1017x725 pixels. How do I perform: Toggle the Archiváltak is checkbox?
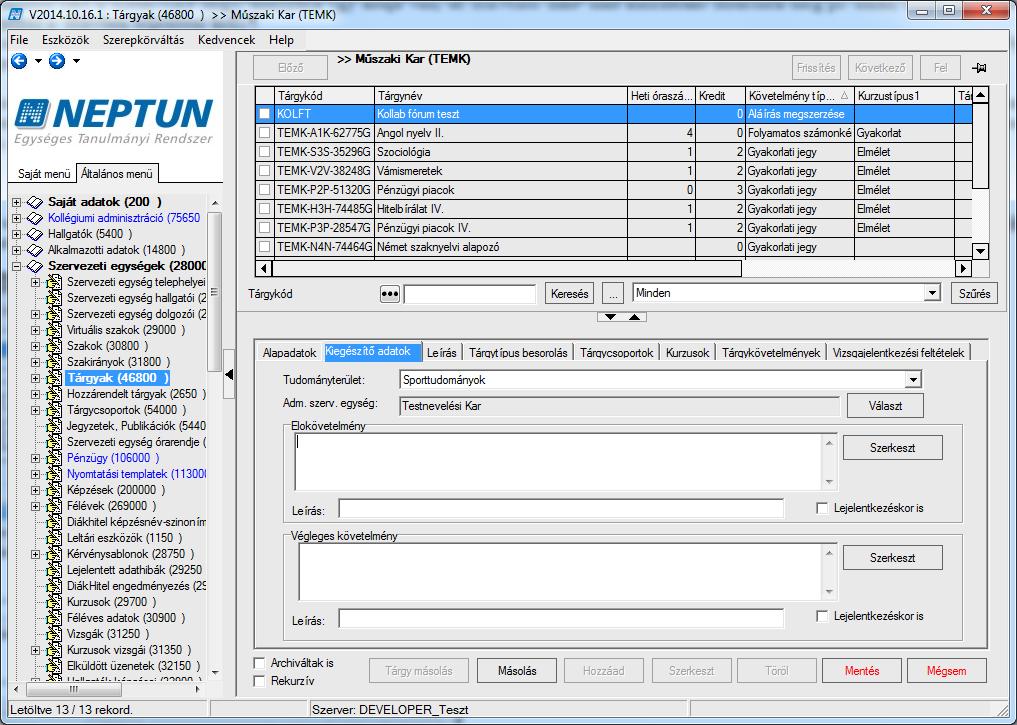[259, 663]
